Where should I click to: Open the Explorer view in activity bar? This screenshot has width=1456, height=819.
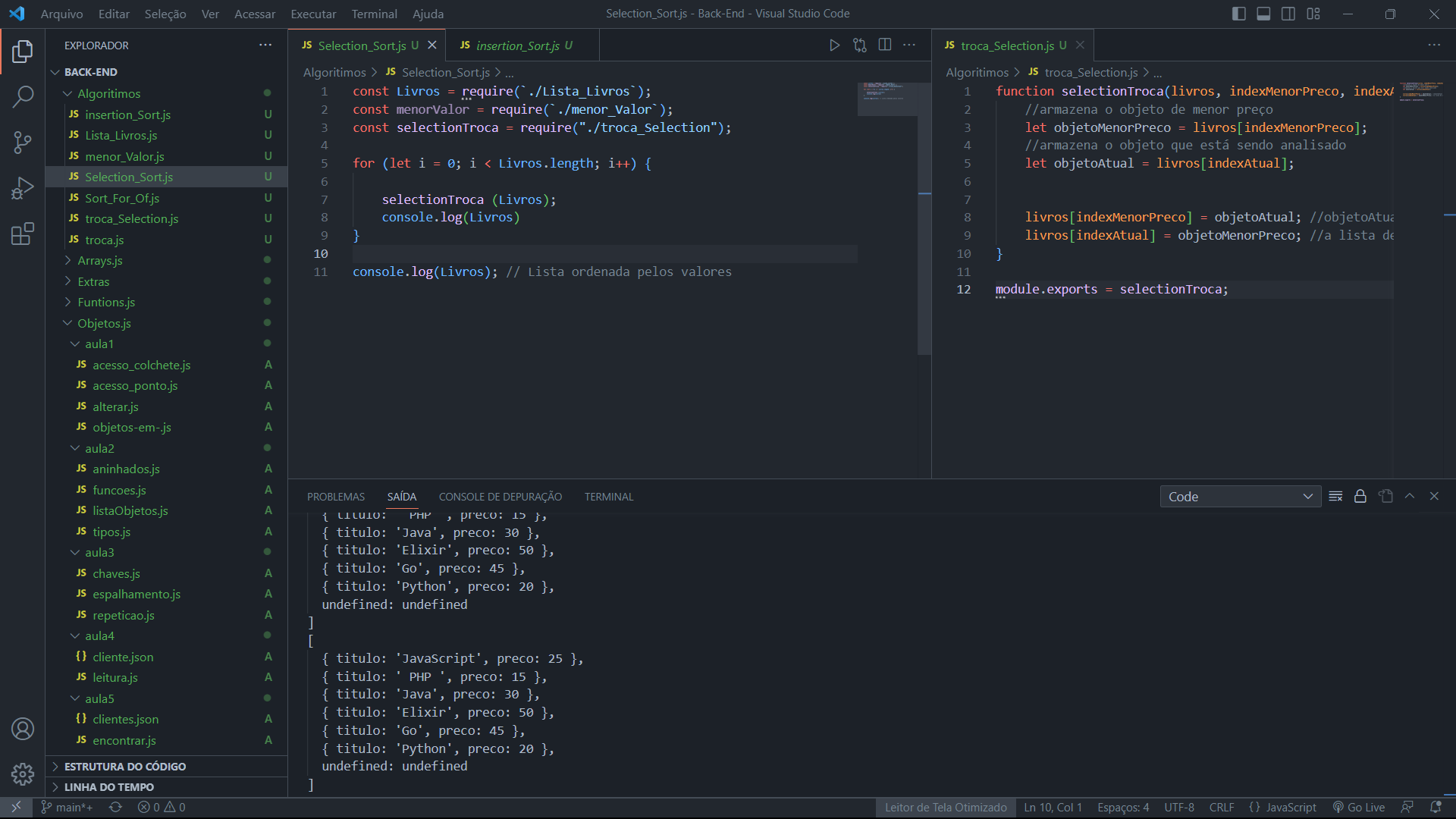[23, 52]
